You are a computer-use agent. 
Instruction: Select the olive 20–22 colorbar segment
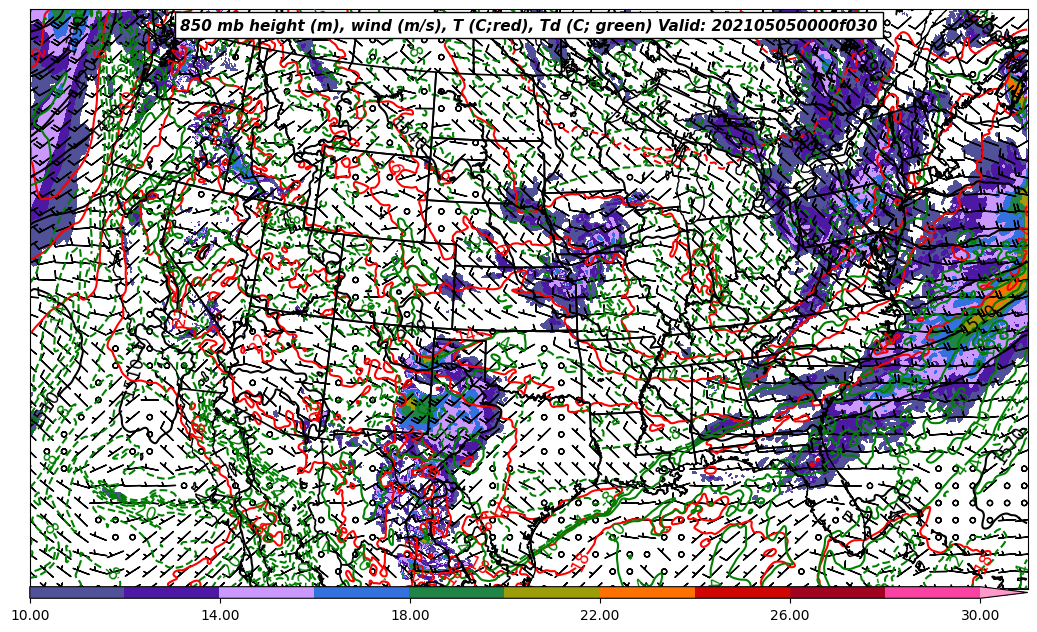(x=552, y=592)
